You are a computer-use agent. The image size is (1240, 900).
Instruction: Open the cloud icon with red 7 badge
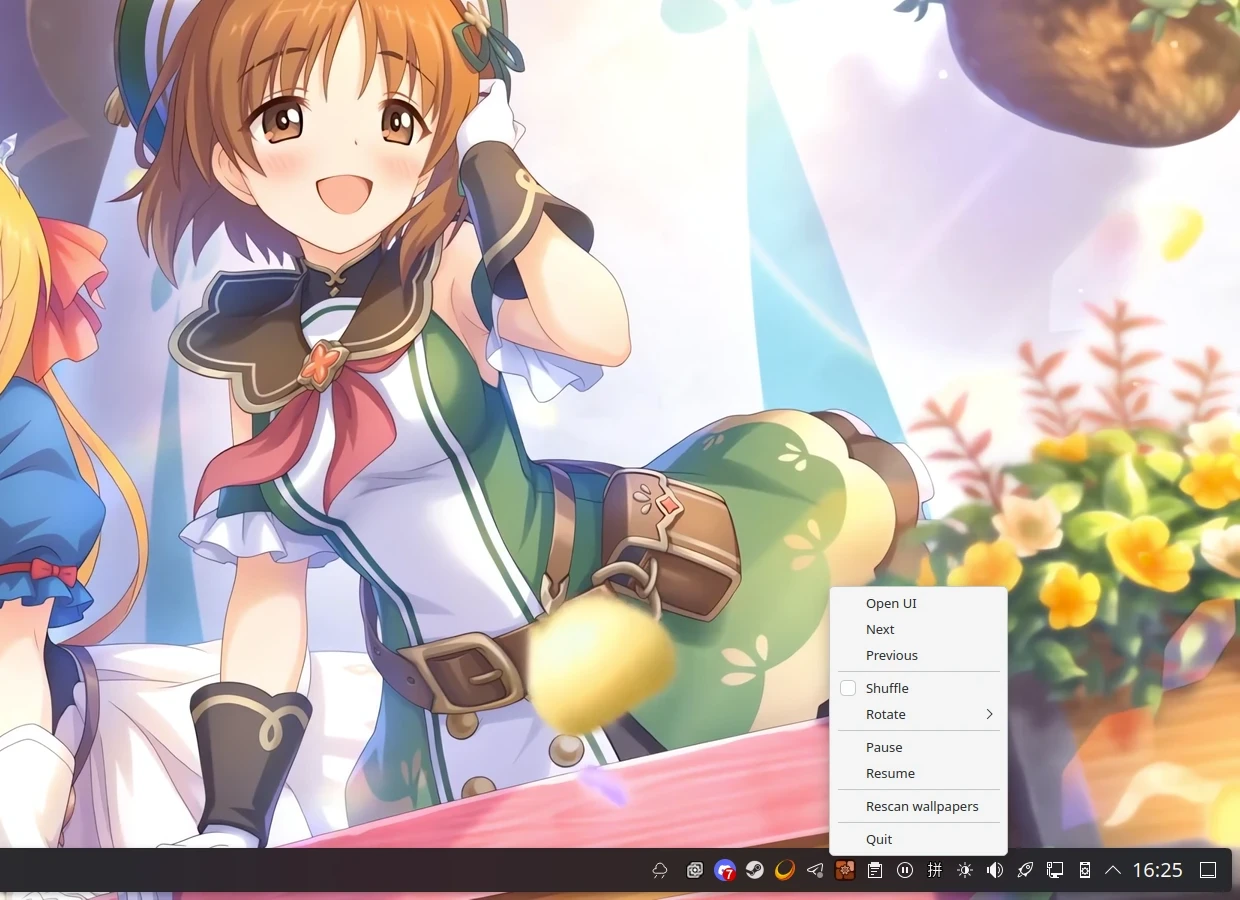(x=725, y=871)
